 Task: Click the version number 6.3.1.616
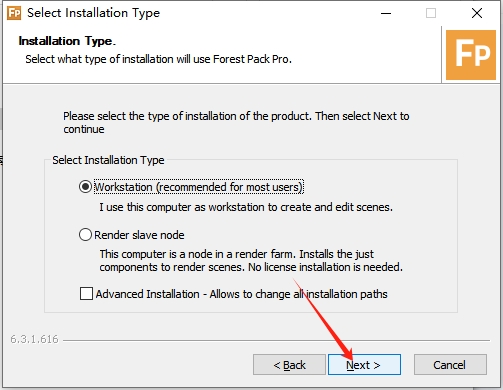tap(34, 339)
